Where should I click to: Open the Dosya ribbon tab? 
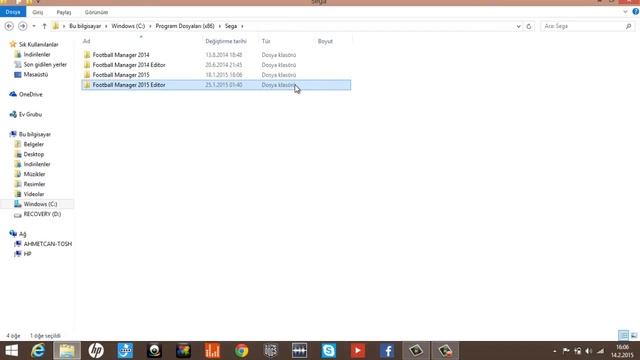pyautogui.click(x=13, y=12)
